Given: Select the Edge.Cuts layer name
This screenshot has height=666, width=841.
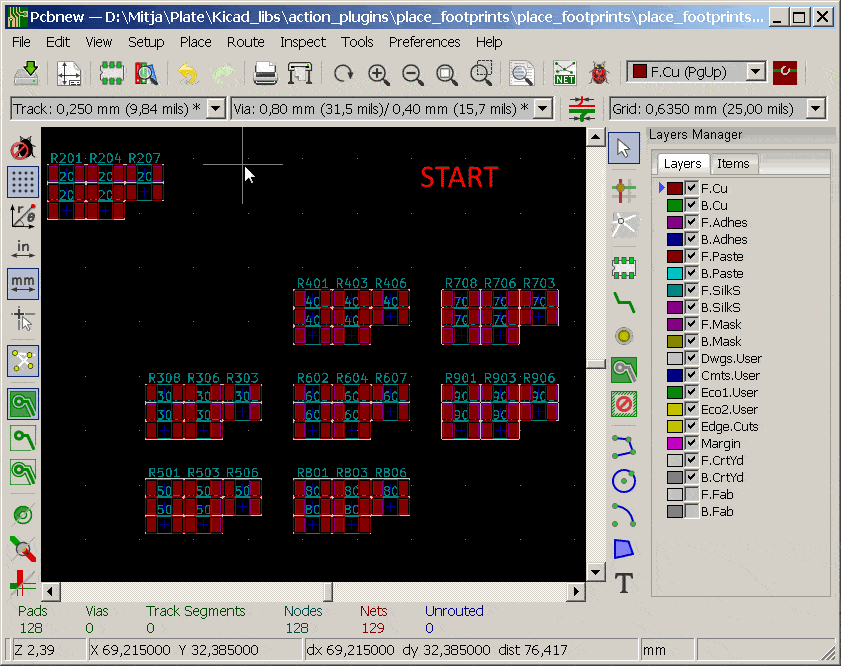Looking at the screenshot, I should tap(729, 426).
